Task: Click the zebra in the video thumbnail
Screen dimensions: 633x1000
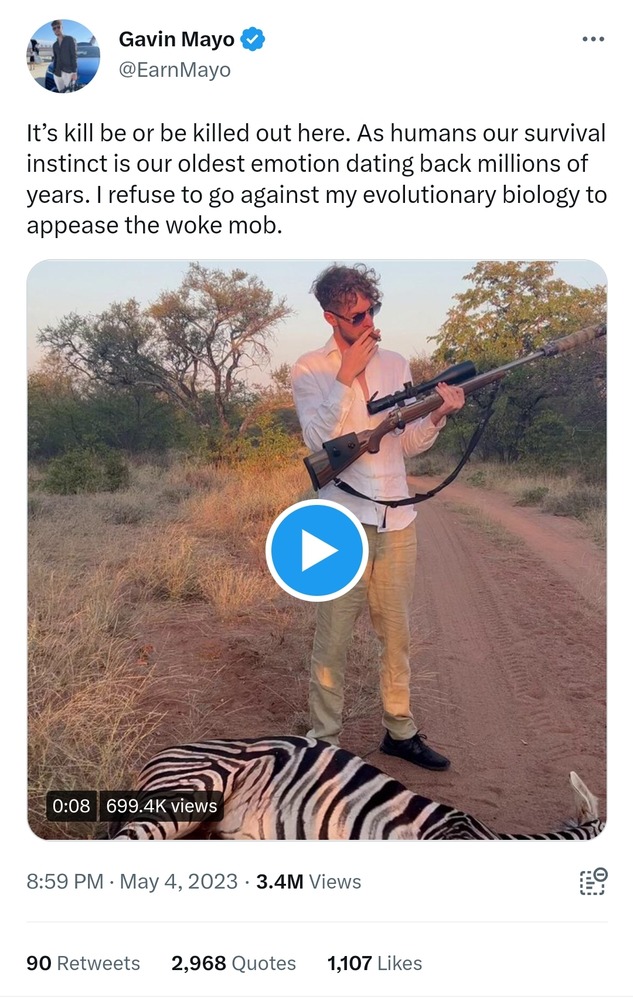Action: coord(330,790)
